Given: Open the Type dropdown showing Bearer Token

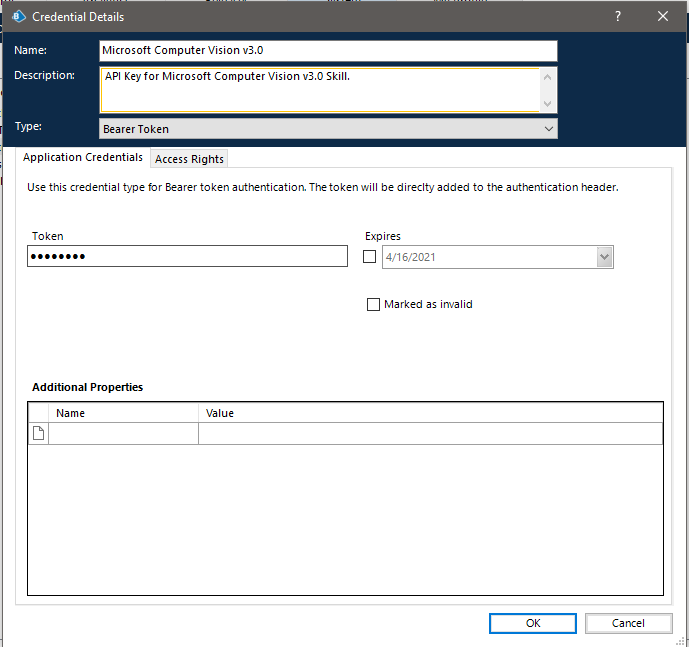Looking at the screenshot, I should tap(328, 129).
